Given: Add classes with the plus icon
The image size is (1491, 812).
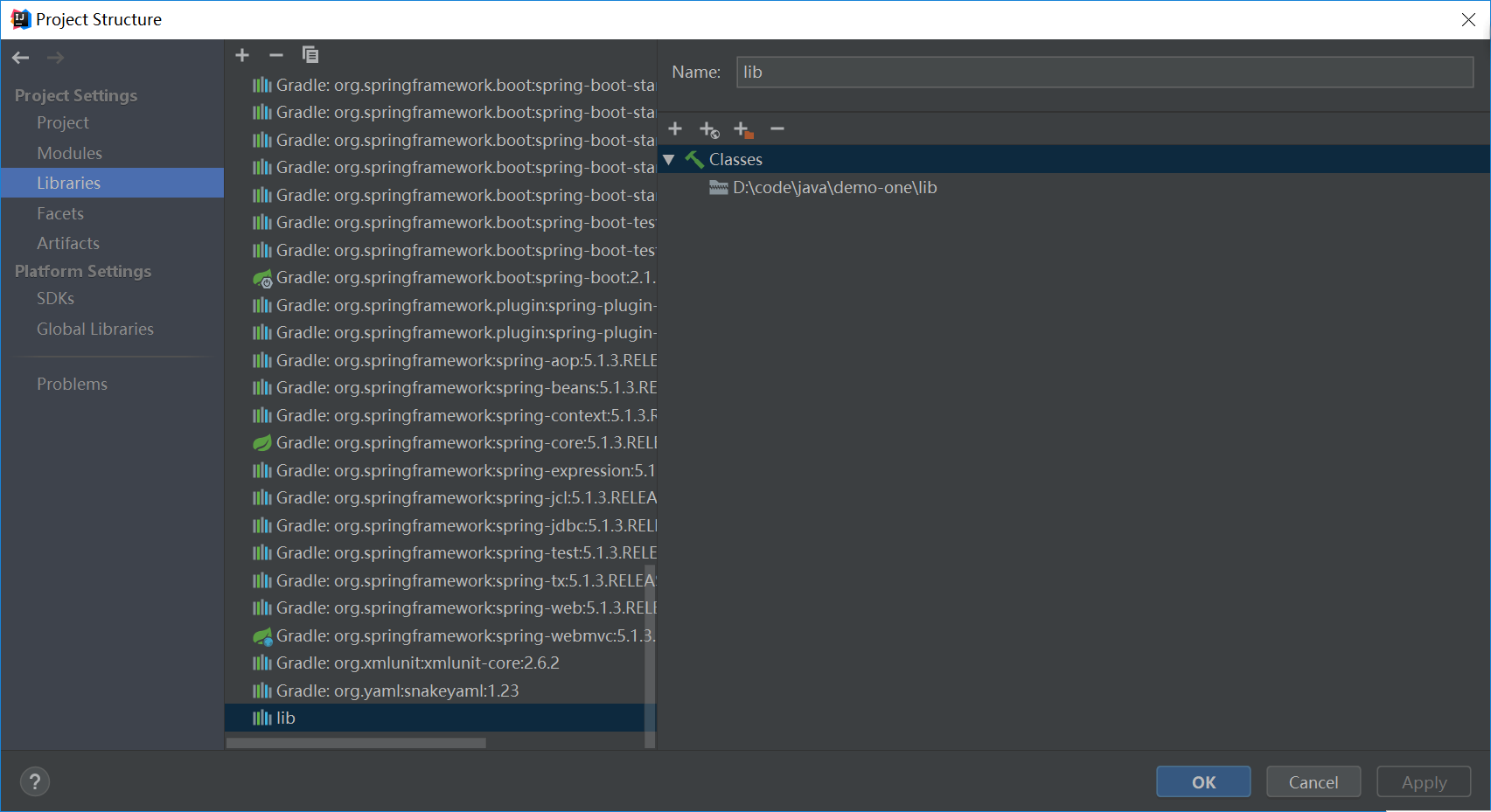Looking at the screenshot, I should click(x=675, y=128).
